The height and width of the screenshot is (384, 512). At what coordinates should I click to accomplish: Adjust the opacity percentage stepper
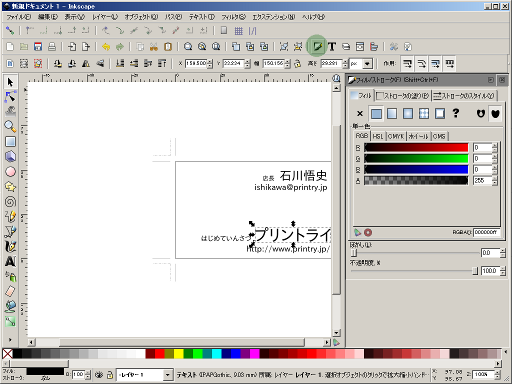coord(503,271)
